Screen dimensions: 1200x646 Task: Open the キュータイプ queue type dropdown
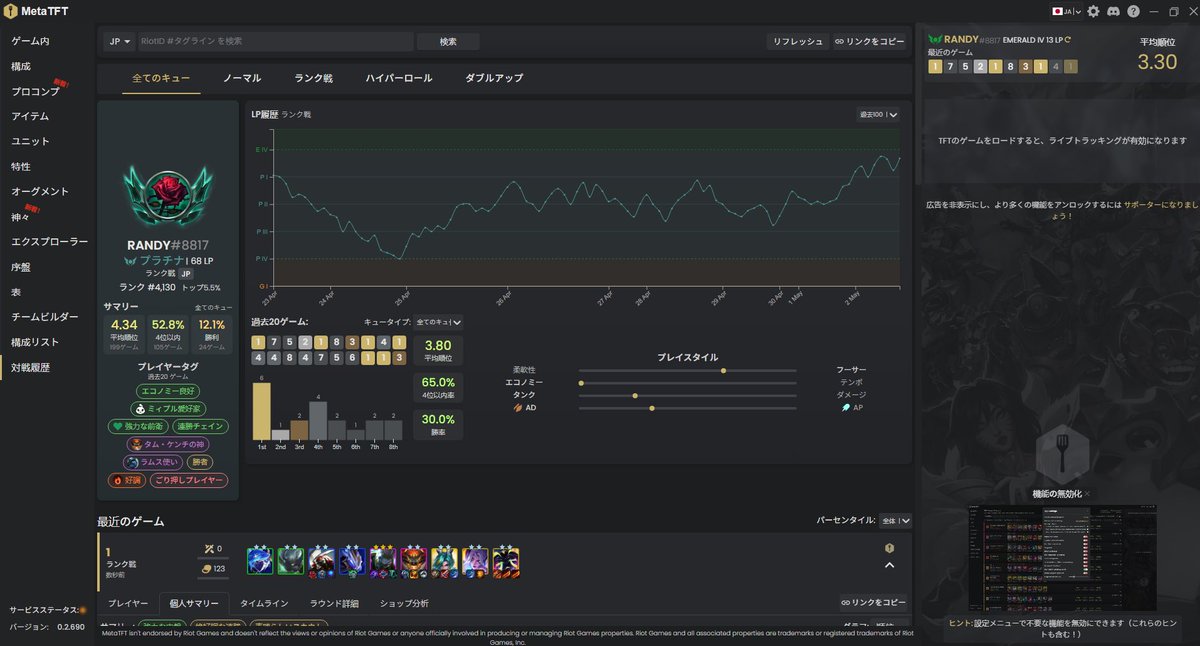(438, 322)
